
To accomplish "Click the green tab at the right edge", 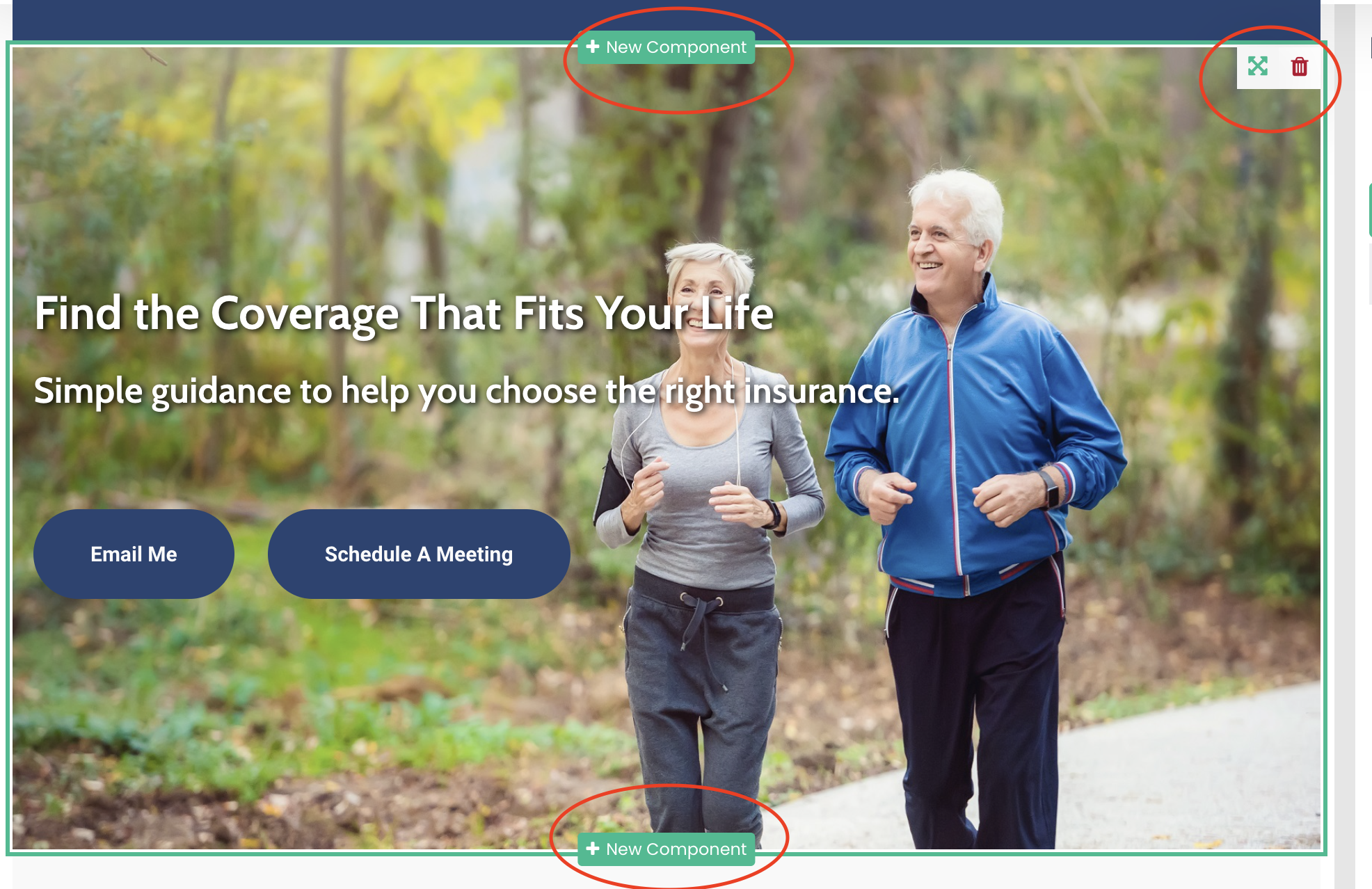I will click(1370, 210).
